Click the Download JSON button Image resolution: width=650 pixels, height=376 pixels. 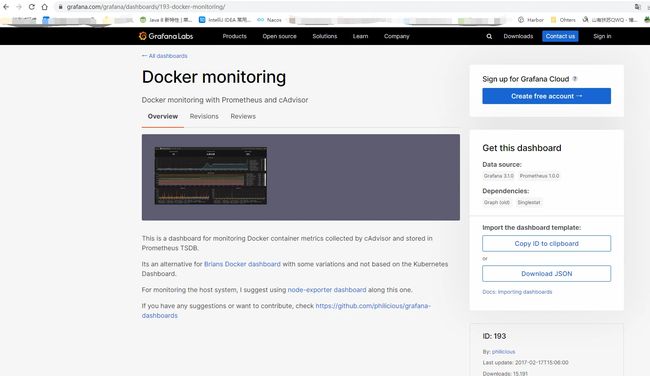546,274
